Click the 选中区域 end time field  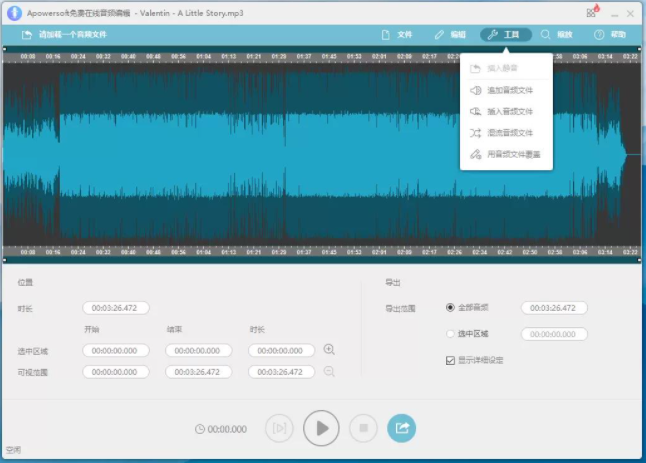pos(199,351)
